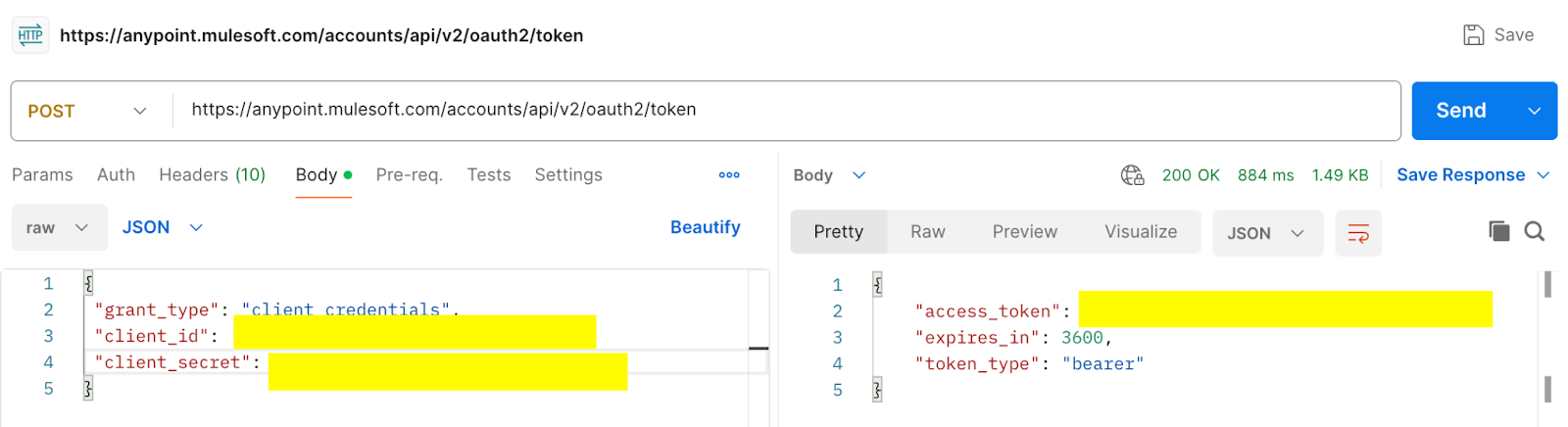The width and height of the screenshot is (1568, 427).
Task: Click the HTTP request type icon
Action: [x=30, y=35]
